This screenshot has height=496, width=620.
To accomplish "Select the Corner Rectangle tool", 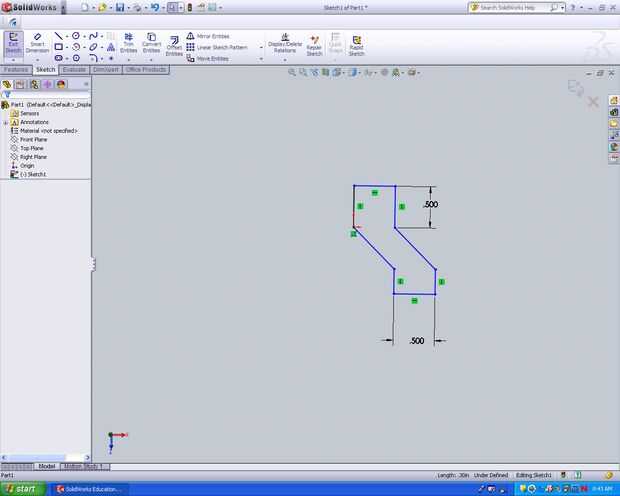I will click(x=58, y=47).
